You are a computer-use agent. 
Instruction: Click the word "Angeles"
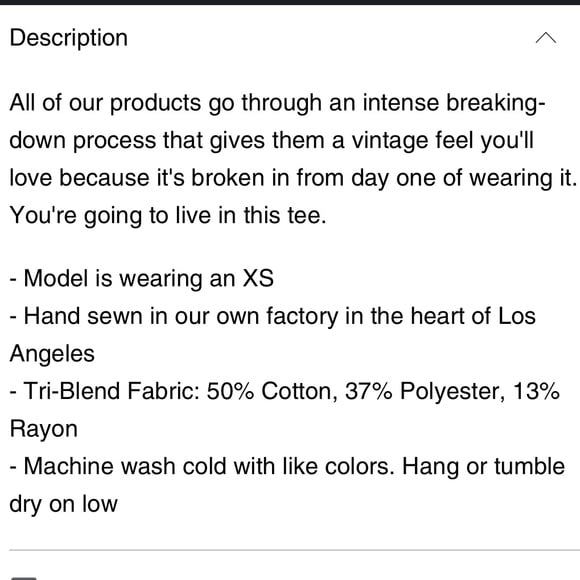click(52, 354)
